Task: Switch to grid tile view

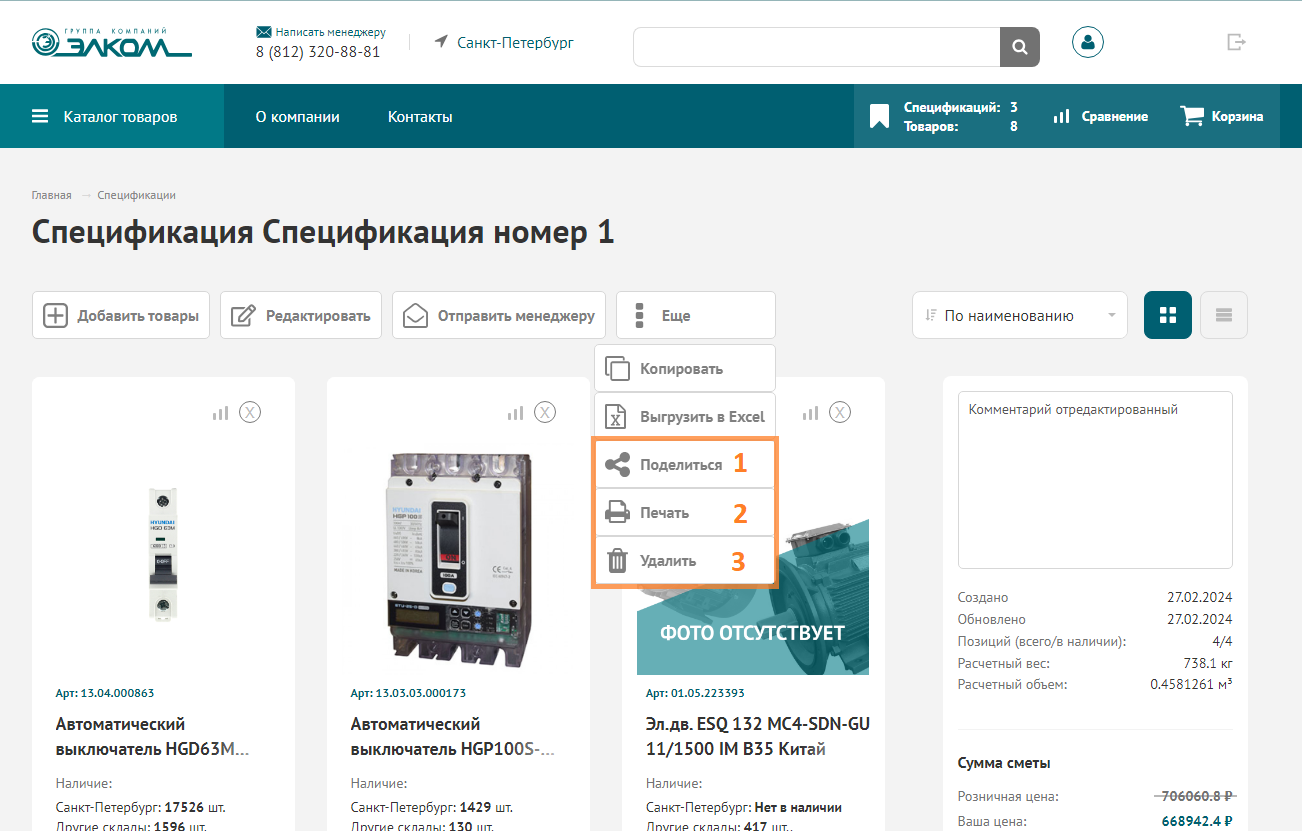Action: coord(1167,315)
